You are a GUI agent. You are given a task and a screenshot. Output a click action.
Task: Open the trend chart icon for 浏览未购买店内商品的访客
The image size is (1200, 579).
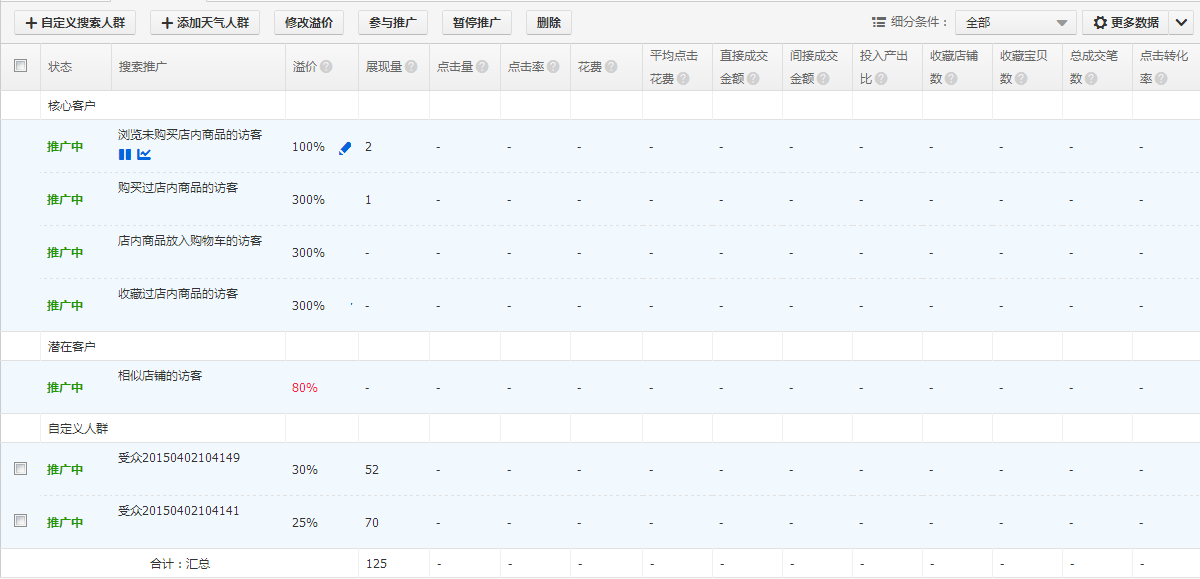point(144,154)
